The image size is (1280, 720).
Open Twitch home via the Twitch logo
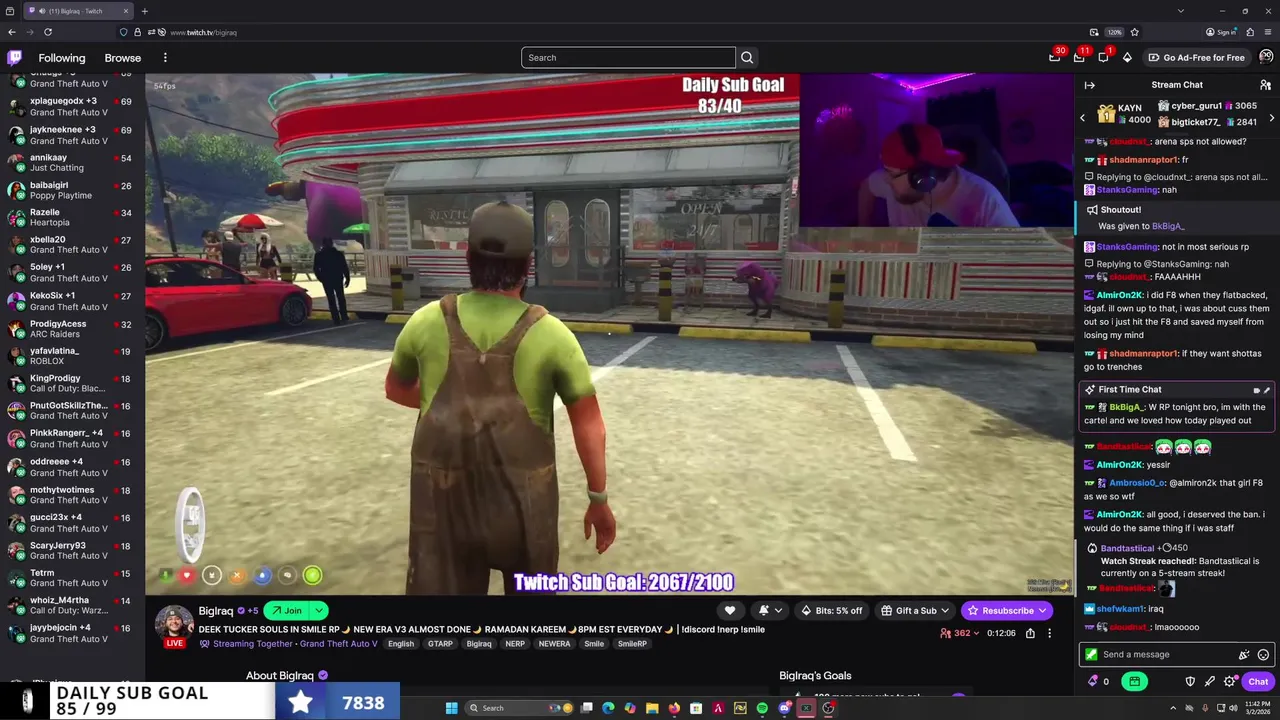pos(13,58)
